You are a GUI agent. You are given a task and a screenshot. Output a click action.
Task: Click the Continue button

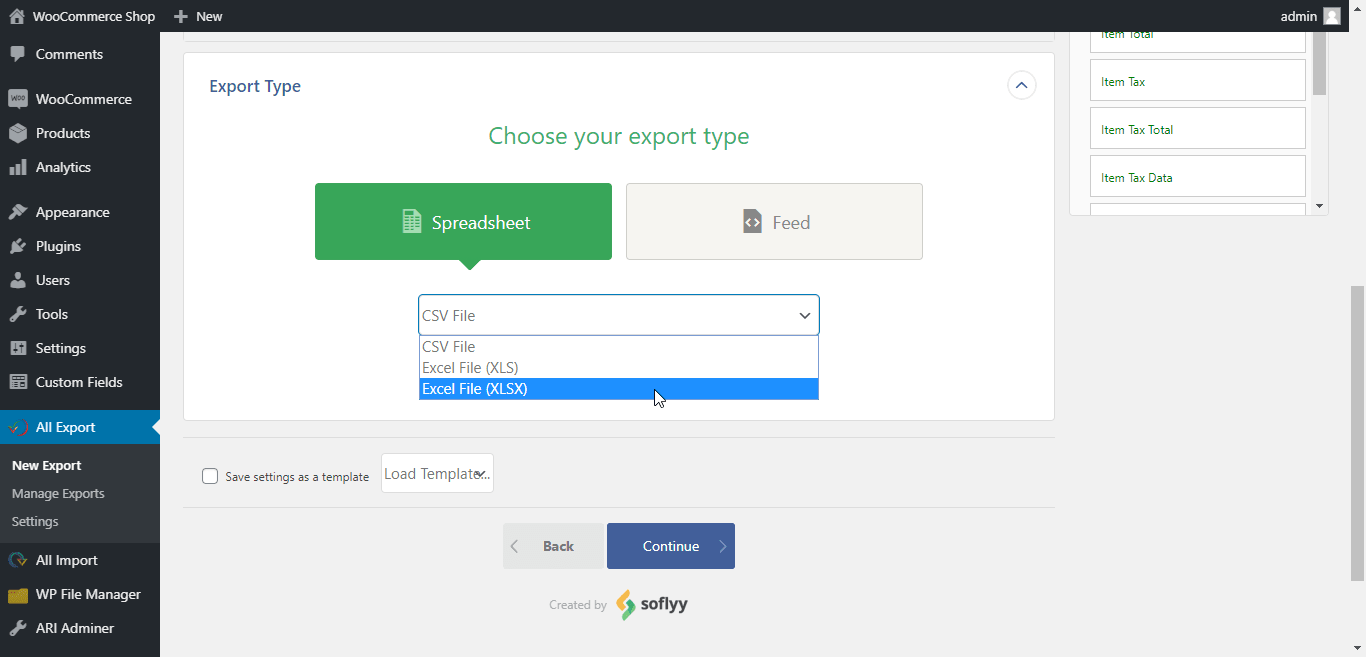pos(671,546)
